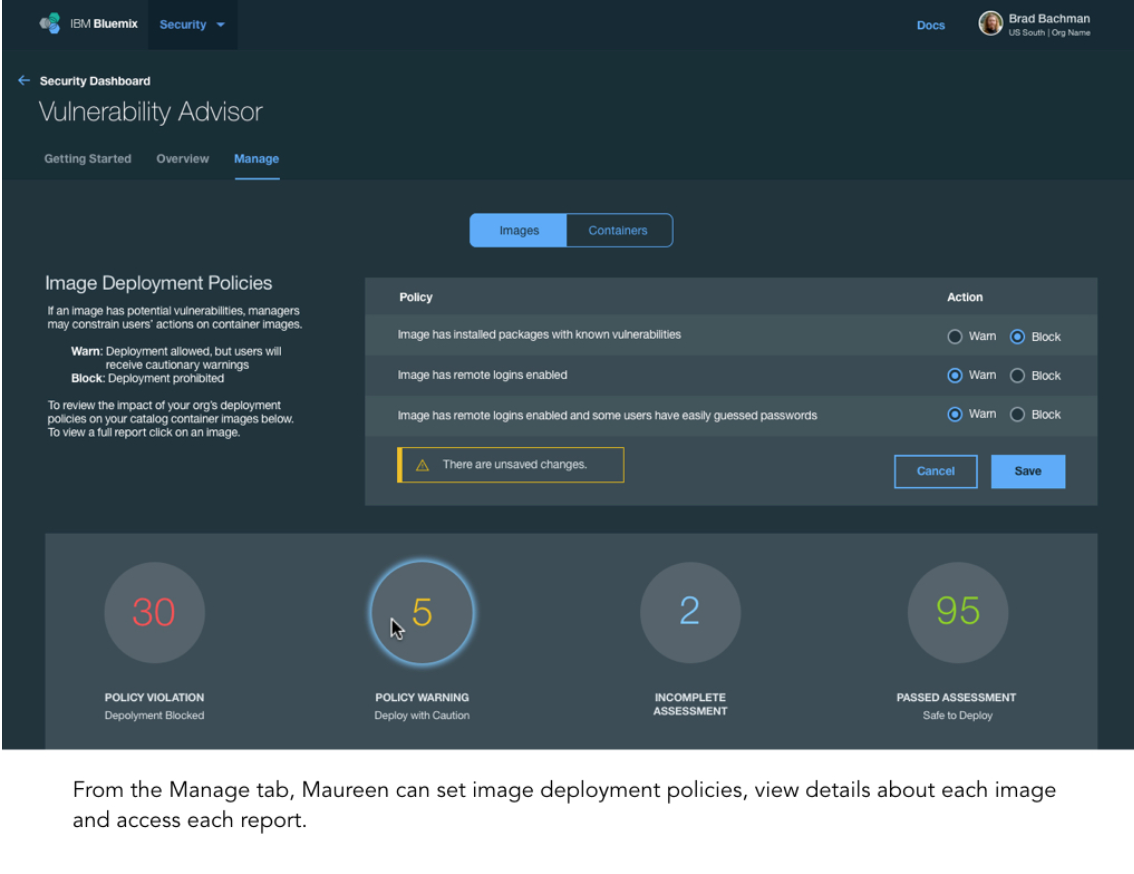This screenshot has width=1134, height=874.
Task: Expand the Security dropdown arrow
Action: pyautogui.click(x=221, y=25)
